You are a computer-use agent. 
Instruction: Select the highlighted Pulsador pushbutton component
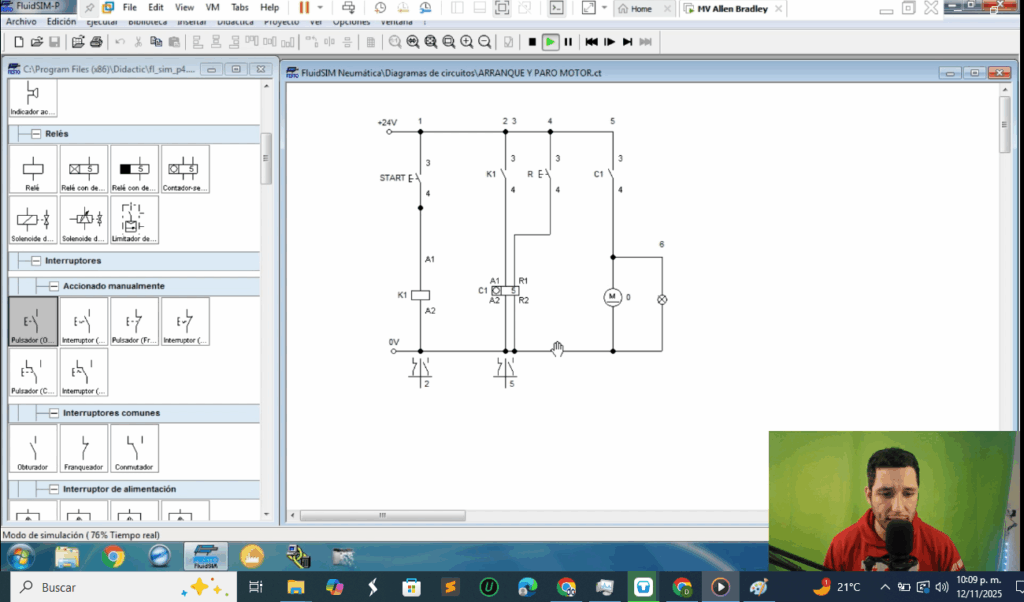point(33,322)
